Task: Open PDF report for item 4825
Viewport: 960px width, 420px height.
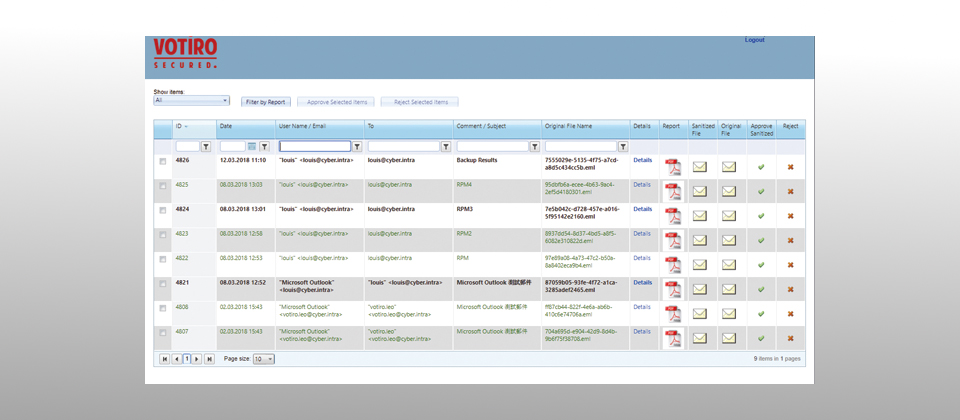Action: (673, 192)
